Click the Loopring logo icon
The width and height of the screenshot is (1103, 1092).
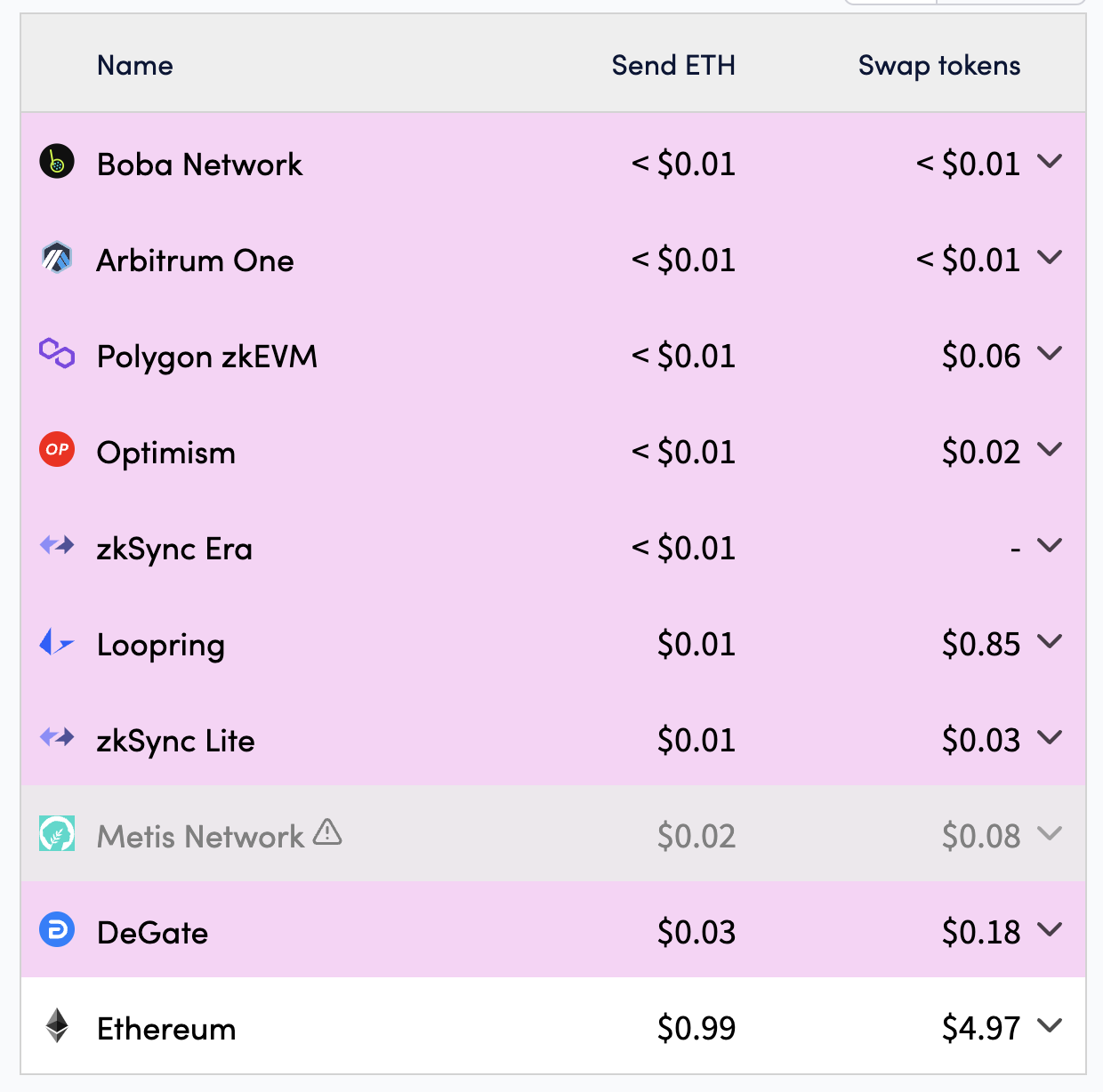point(57,641)
